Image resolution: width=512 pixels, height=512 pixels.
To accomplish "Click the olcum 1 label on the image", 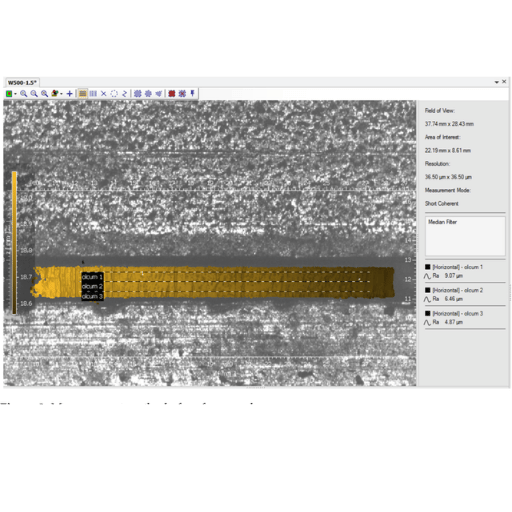I will point(92,277).
